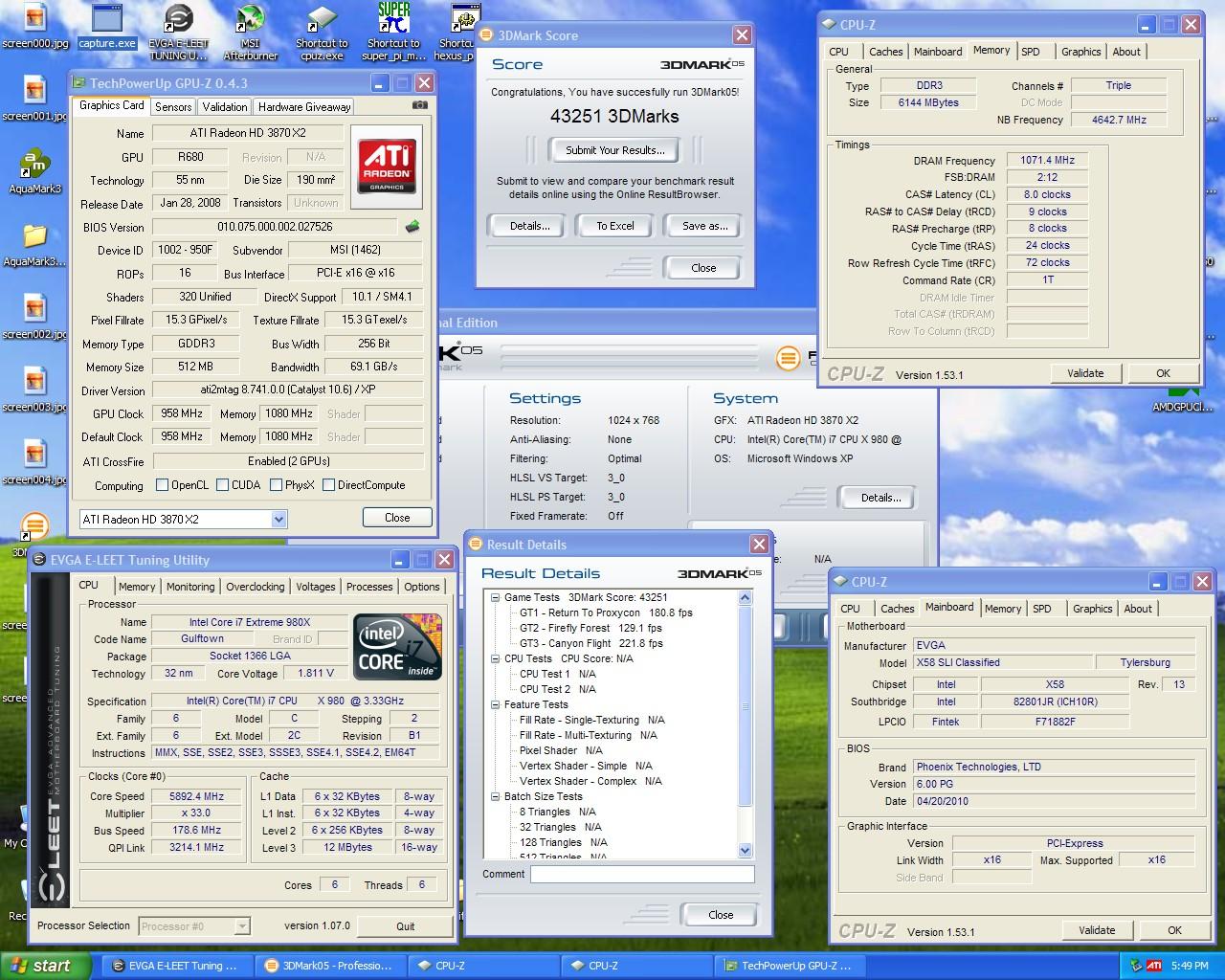Switch to TechPowerUp GPU-Z taskbar button
1225x980 pixels.
[792, 966]
